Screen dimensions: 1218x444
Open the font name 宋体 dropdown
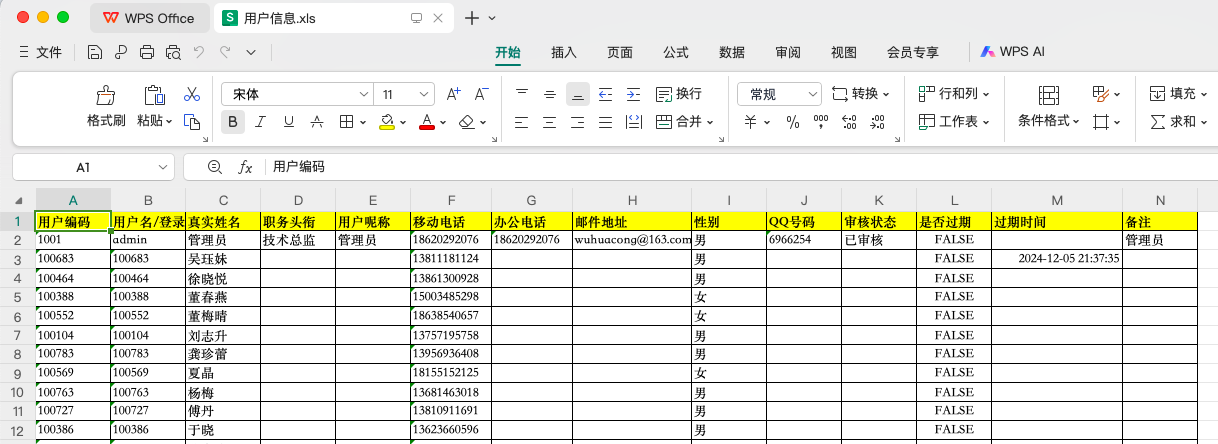[x=364, y=94]
